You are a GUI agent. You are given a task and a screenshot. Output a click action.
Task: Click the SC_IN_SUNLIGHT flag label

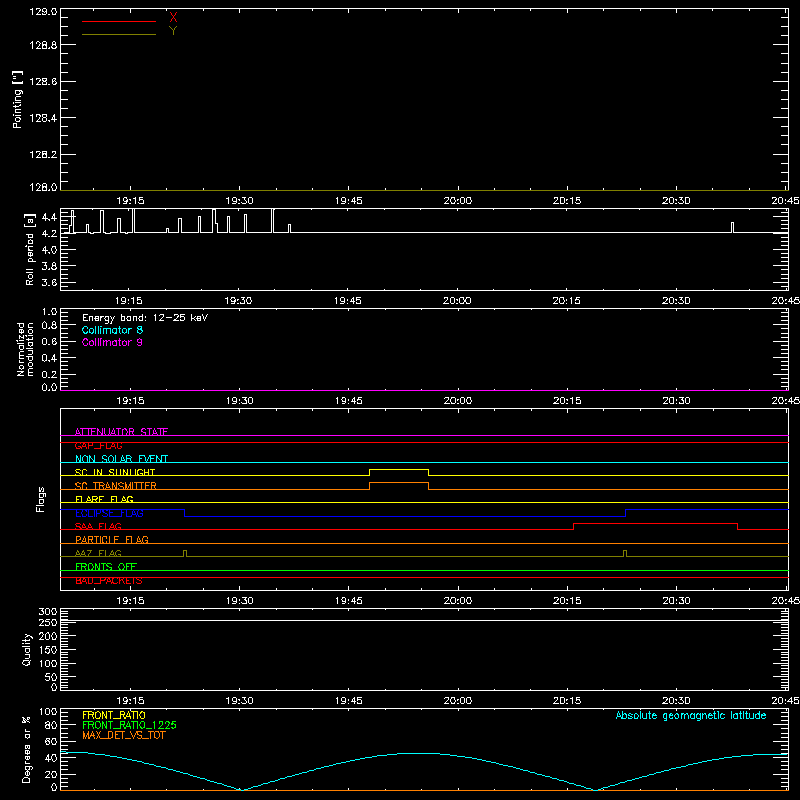[x=115, y=472]
